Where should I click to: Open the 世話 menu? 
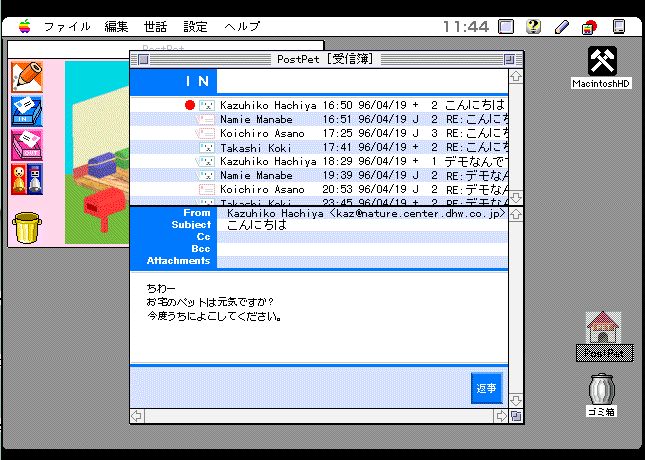coord(155,27)
